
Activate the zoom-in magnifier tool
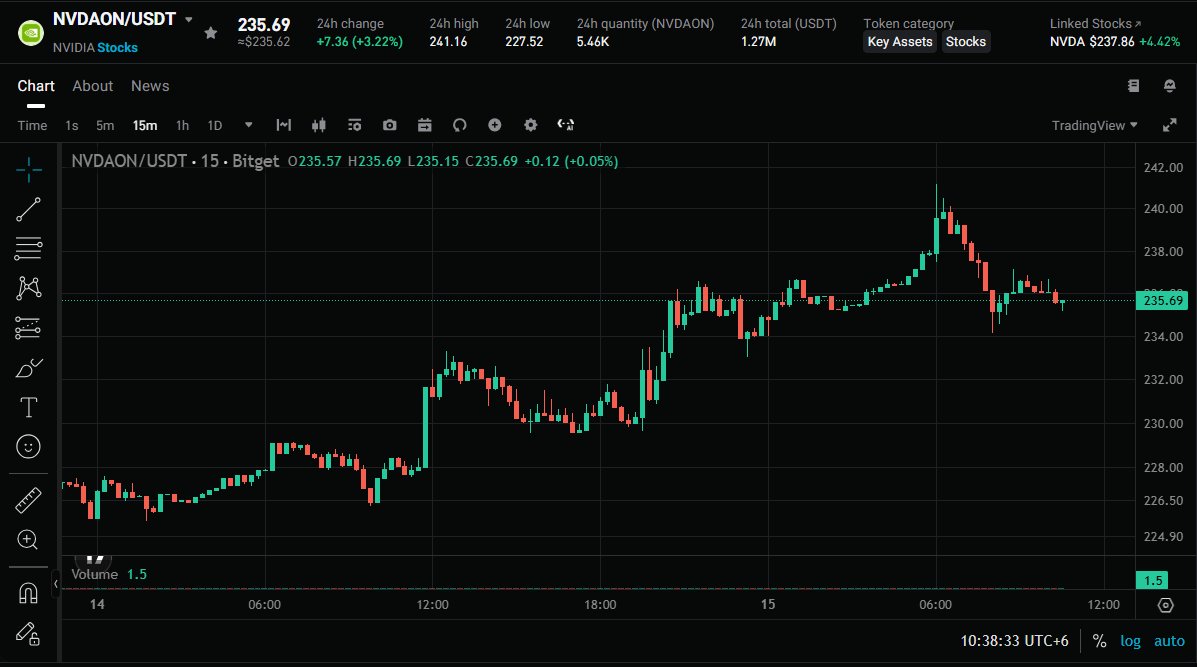tap(27, 540)
